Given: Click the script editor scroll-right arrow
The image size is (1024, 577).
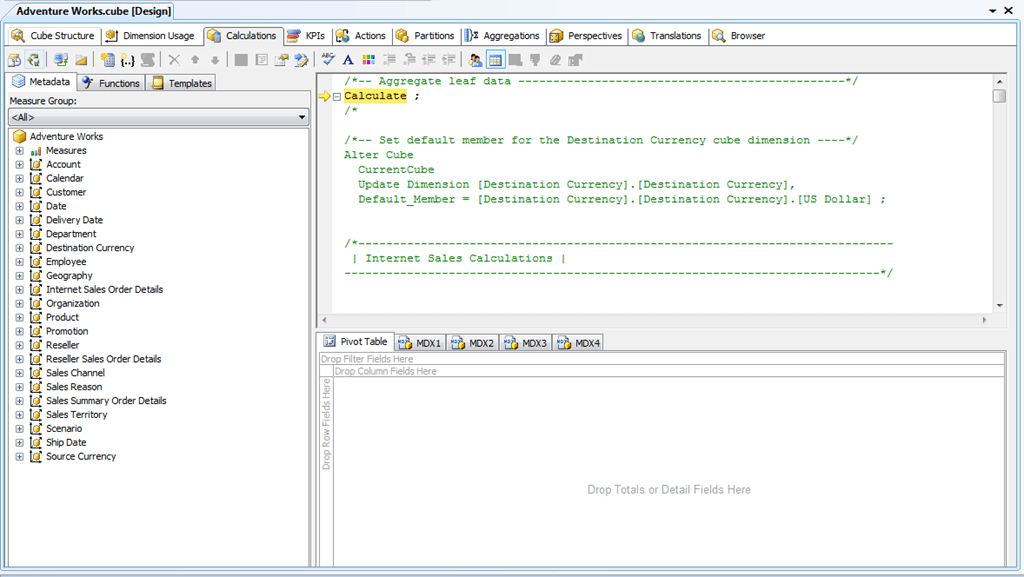Looking at the screenshot, I should tap(985, 320).
